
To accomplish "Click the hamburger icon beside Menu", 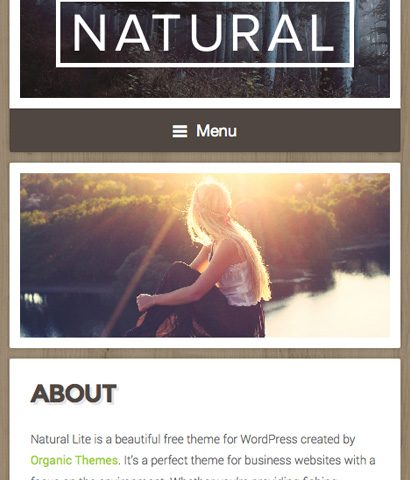I will (x=180, y=131).
